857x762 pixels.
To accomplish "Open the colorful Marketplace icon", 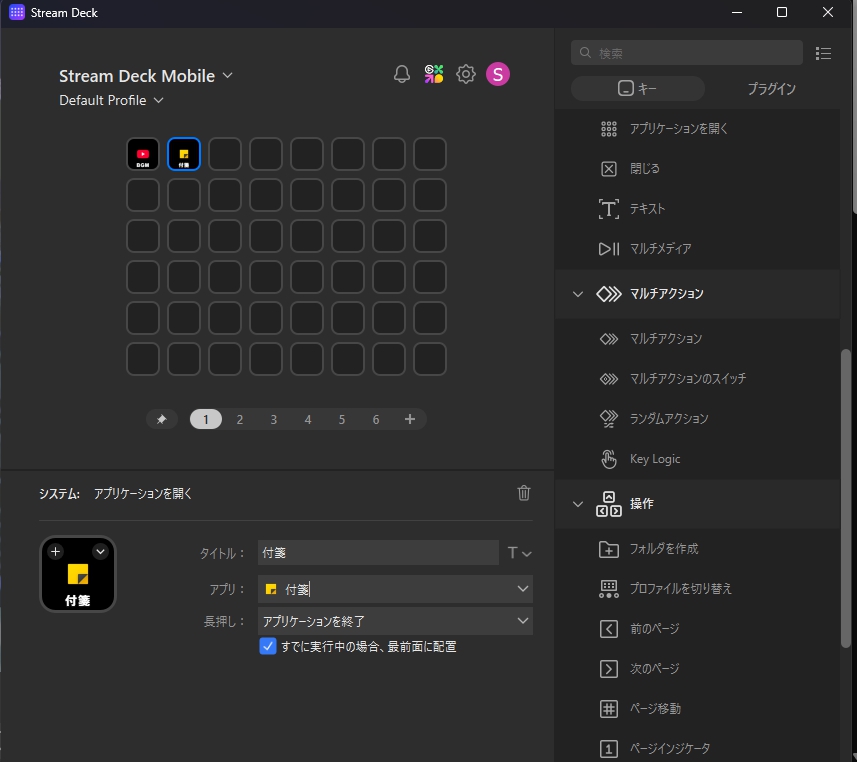I will point(434,74).
